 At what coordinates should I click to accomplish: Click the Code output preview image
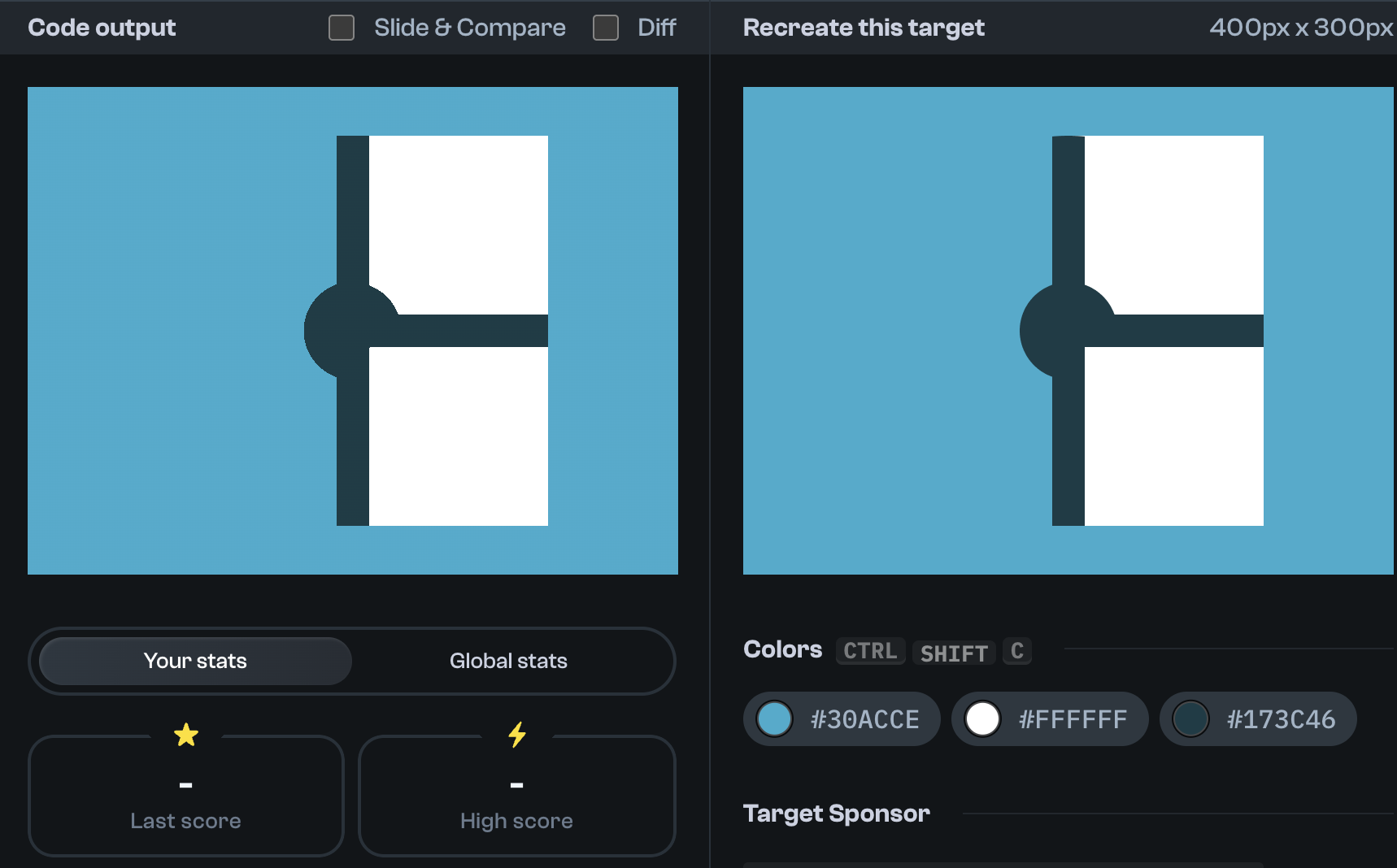pyautogui.click(x=353, y=331)
